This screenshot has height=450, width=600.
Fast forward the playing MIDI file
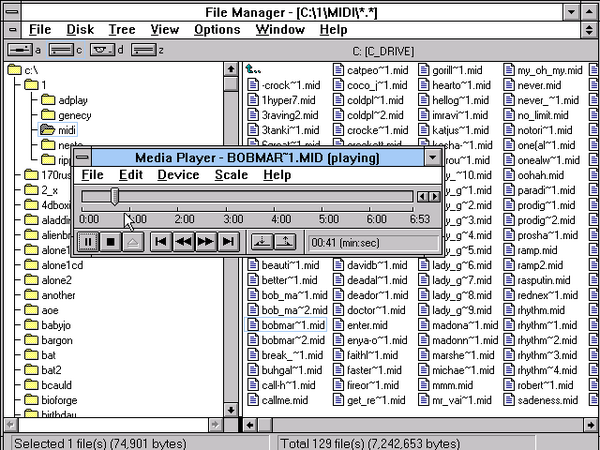205,242
